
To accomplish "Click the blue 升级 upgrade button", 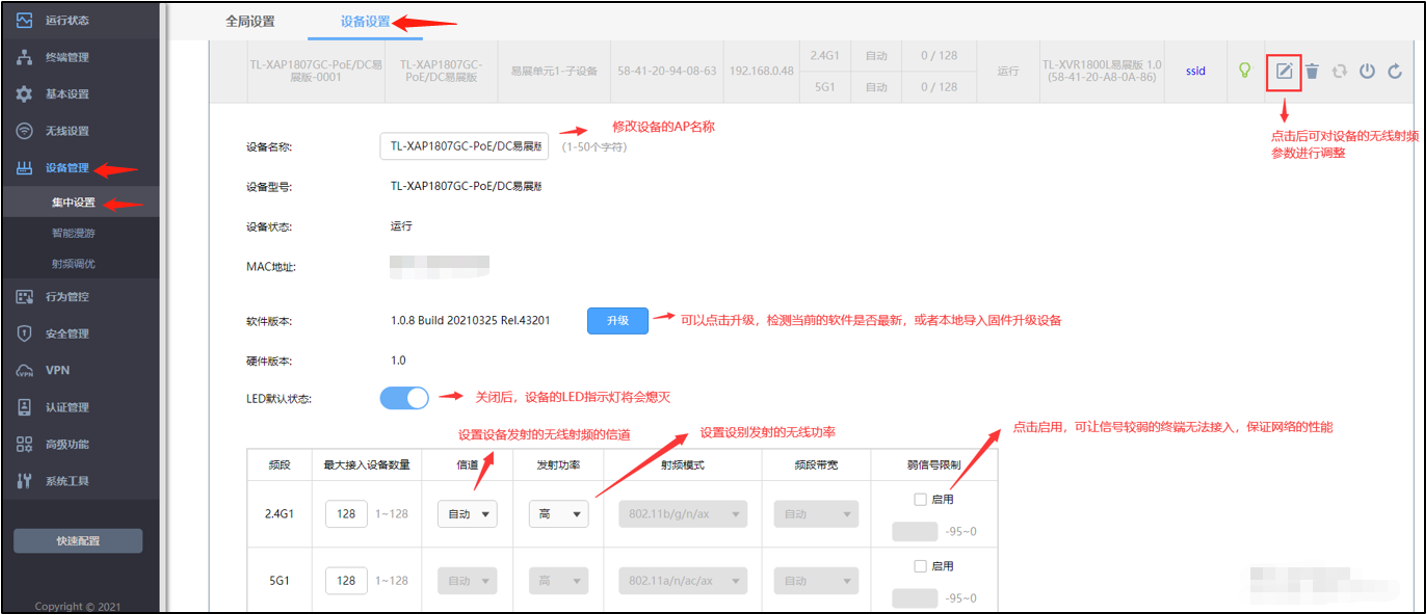I will tap(617, 321).
